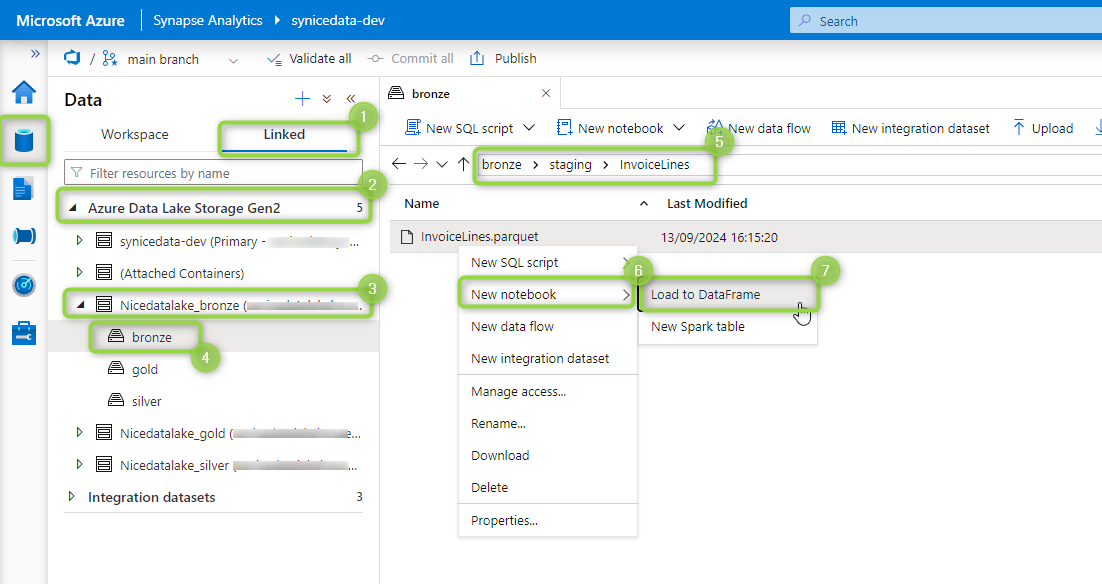Viewport: 1102px width, 584px height.
Task: Collapse the Data panel with double left chevron
Action: pos(351,99)
